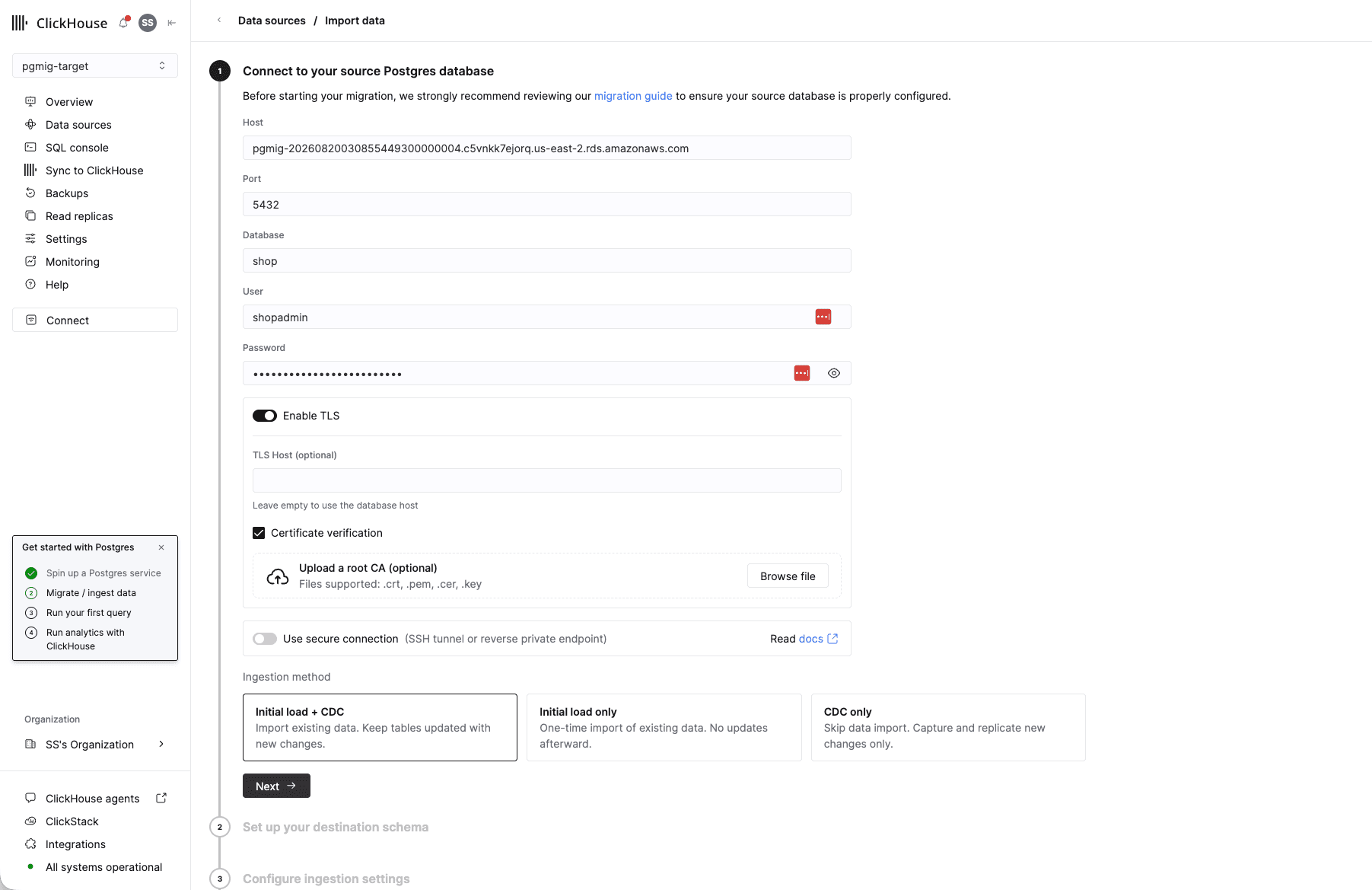Click the password manager icon in User field
Image resolution: width=1372 pixels, height=890 pixels.
[x=823, y=317]
